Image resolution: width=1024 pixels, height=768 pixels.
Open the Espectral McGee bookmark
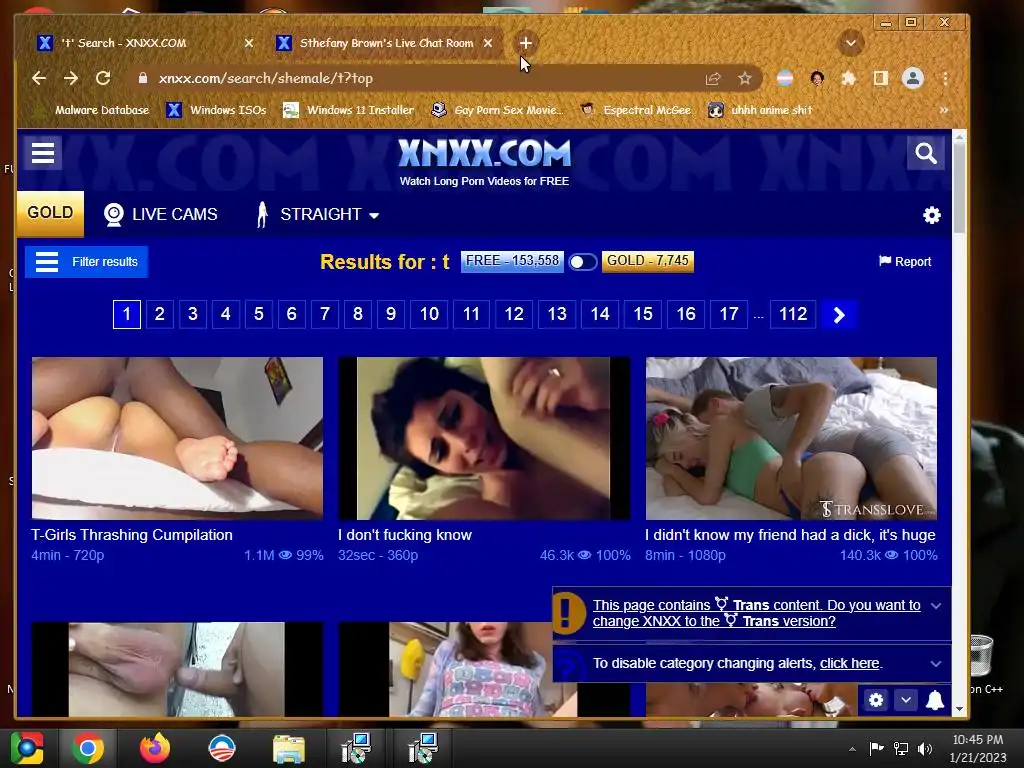point(635,110)
